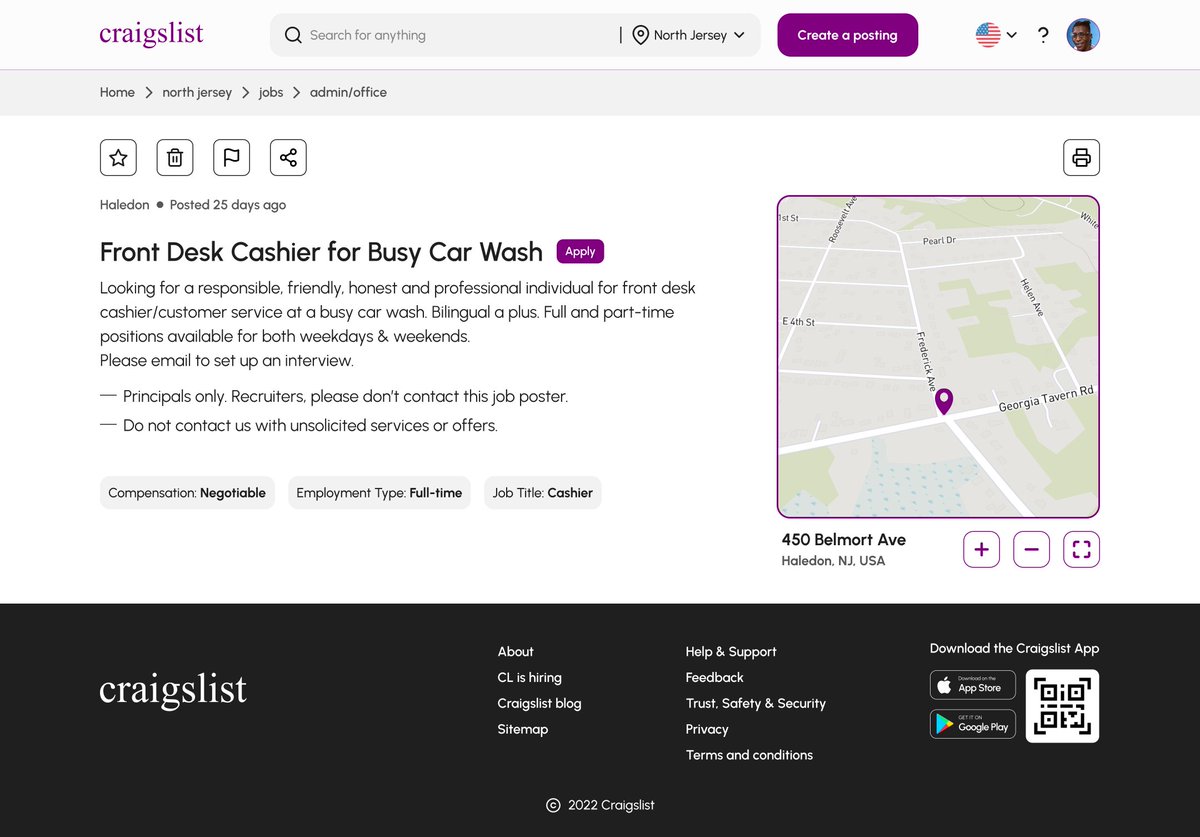Open the CL is hiring link
The height and width of the screenshot is (837, 1200).
(x=530, y=677)
